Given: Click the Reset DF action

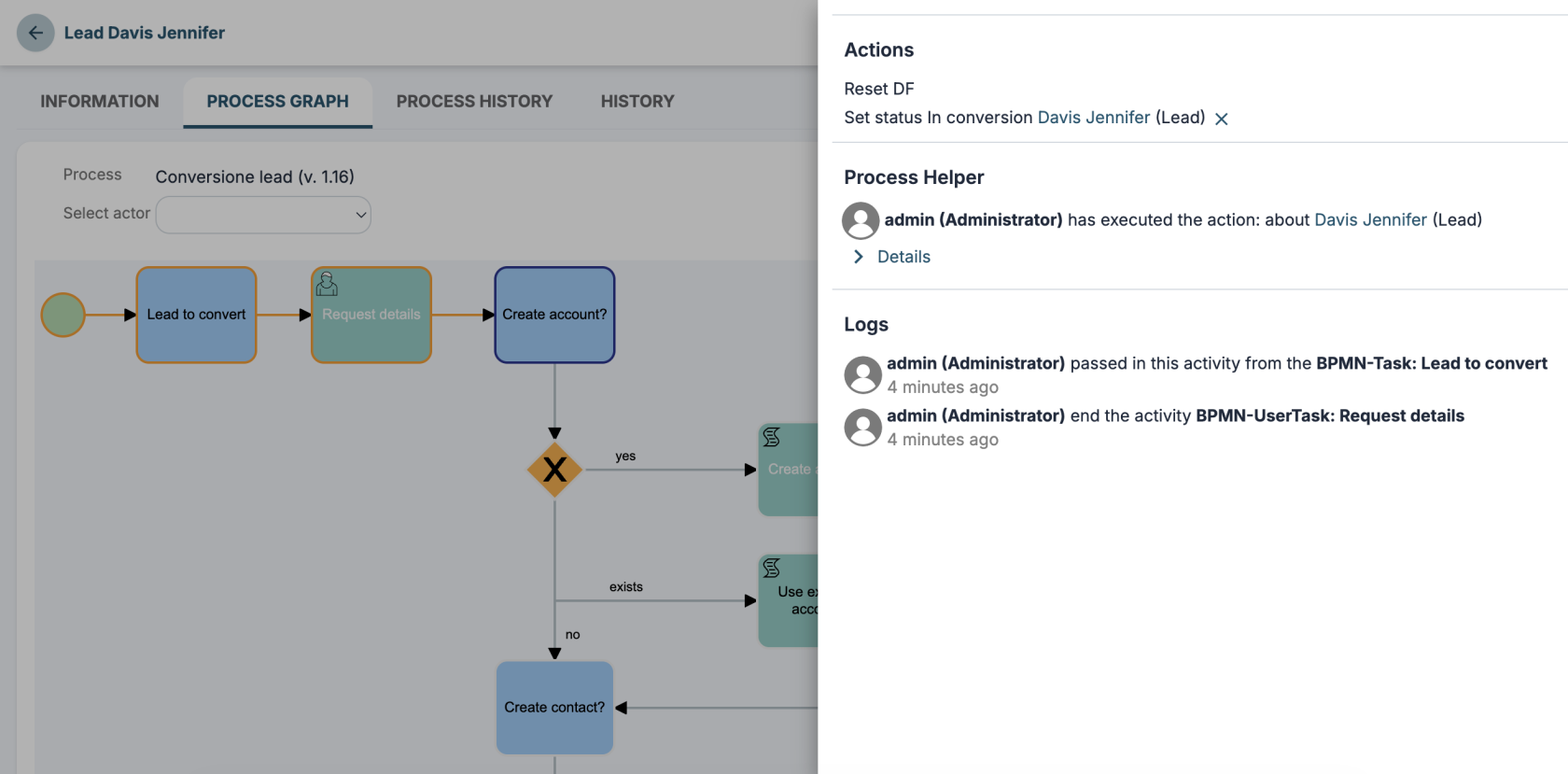Looking at the screenshot, I should pyautogui.click(x=879, y=89).
